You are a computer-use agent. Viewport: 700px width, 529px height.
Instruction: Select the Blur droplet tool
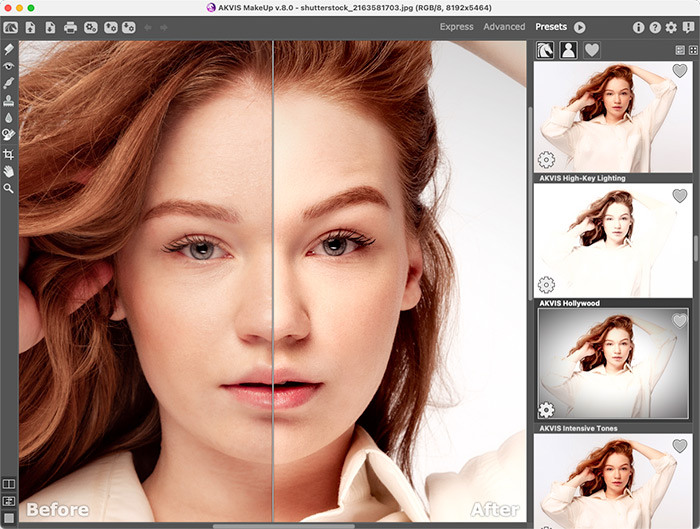click(x=9, y=117)
